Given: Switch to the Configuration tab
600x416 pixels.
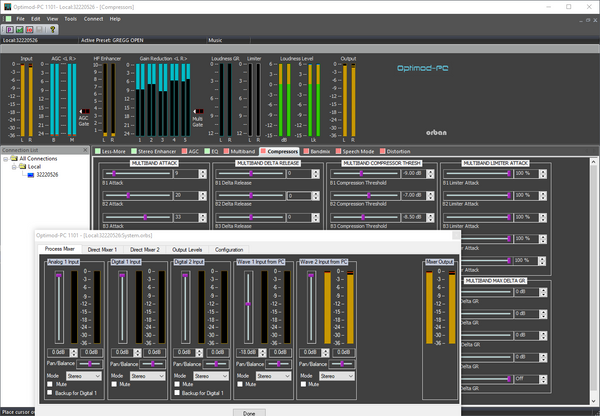Looking at the screenshot, I should point(229,250).
